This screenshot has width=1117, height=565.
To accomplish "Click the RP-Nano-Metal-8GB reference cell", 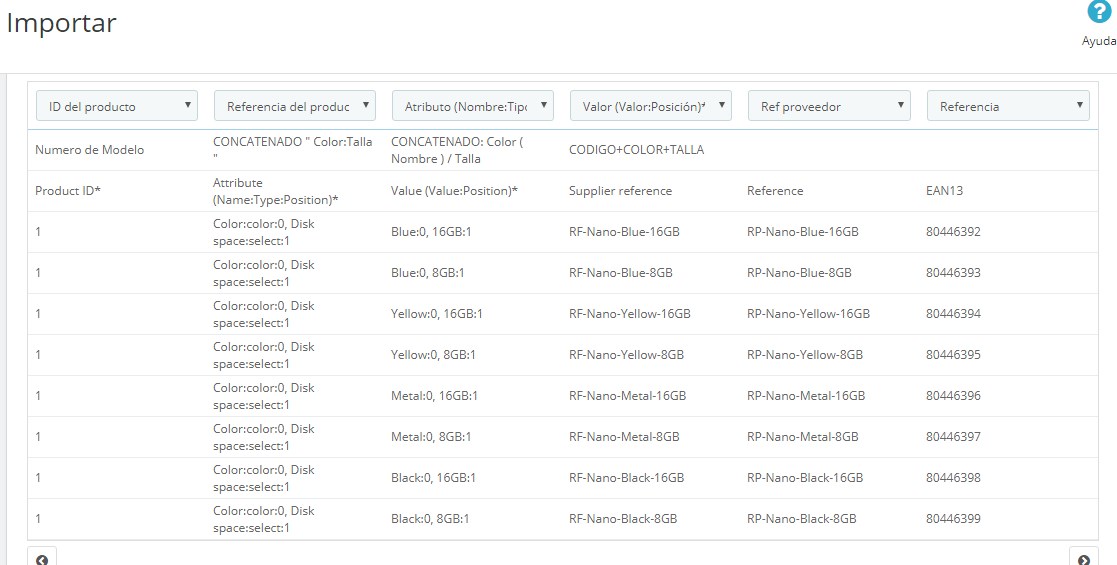I will (x=802, y=437).
